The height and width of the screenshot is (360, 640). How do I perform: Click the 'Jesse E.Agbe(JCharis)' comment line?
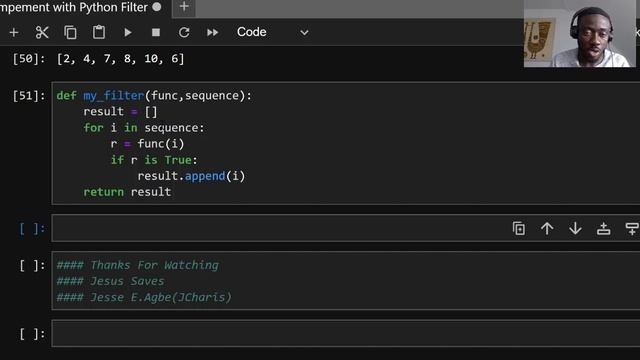tap(144, 297)
